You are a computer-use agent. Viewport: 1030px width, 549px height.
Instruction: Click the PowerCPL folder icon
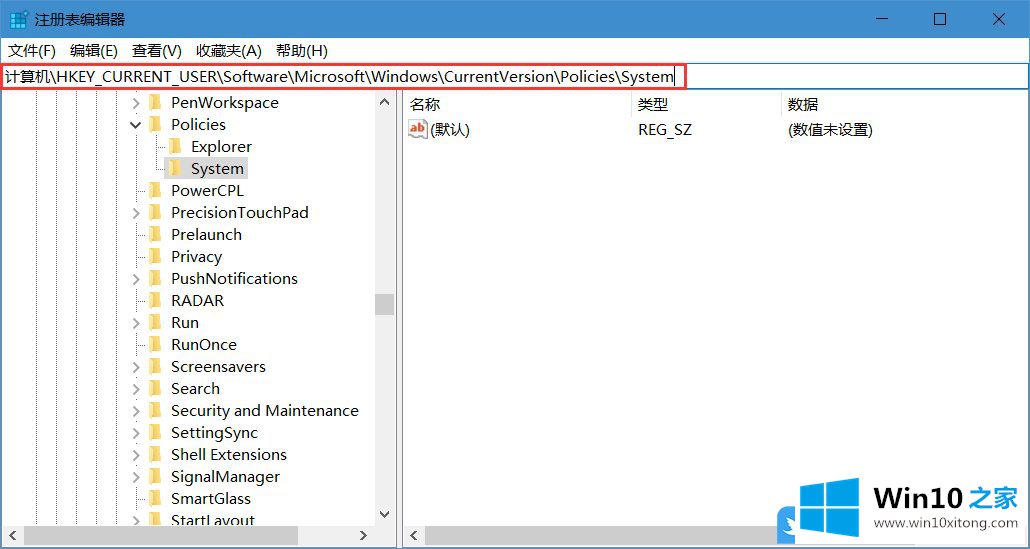155,190
